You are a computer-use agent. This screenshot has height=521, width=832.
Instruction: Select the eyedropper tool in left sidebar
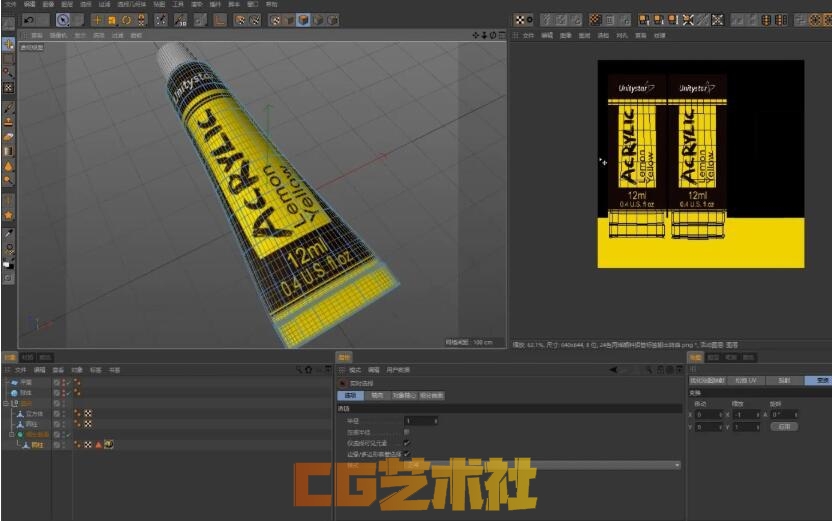click(8, 233)
